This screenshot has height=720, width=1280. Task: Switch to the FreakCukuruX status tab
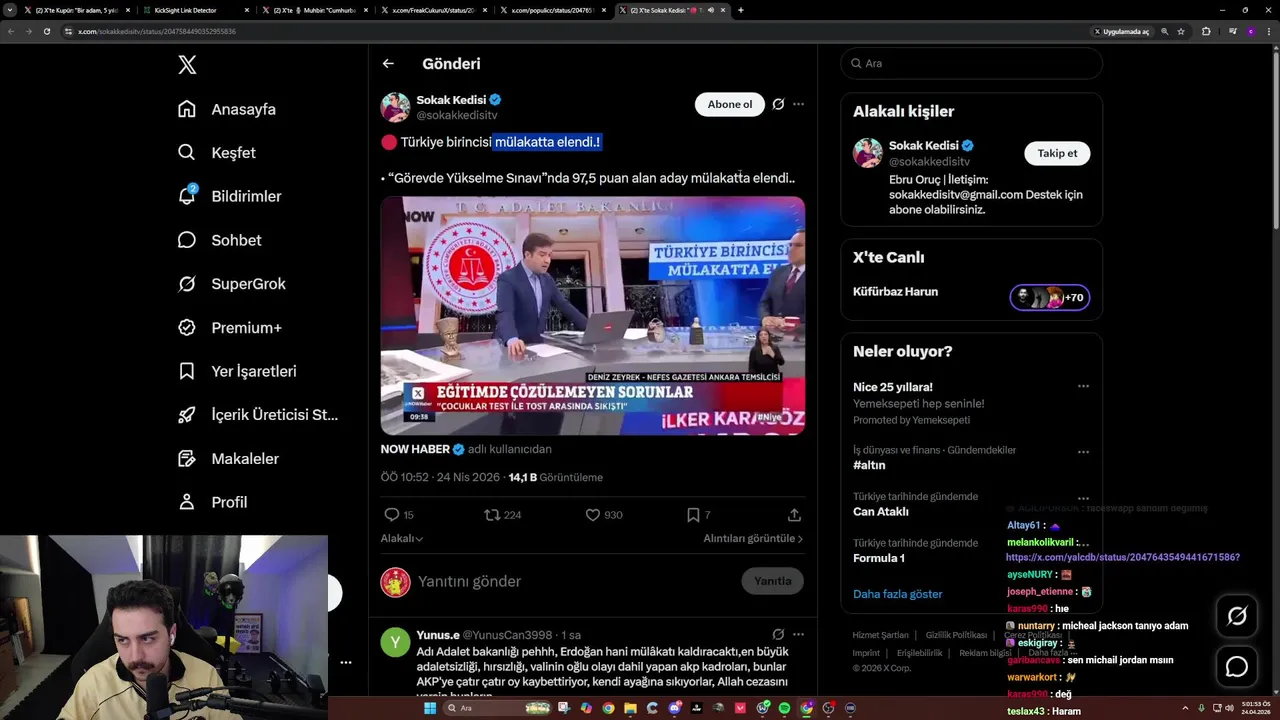435,10
